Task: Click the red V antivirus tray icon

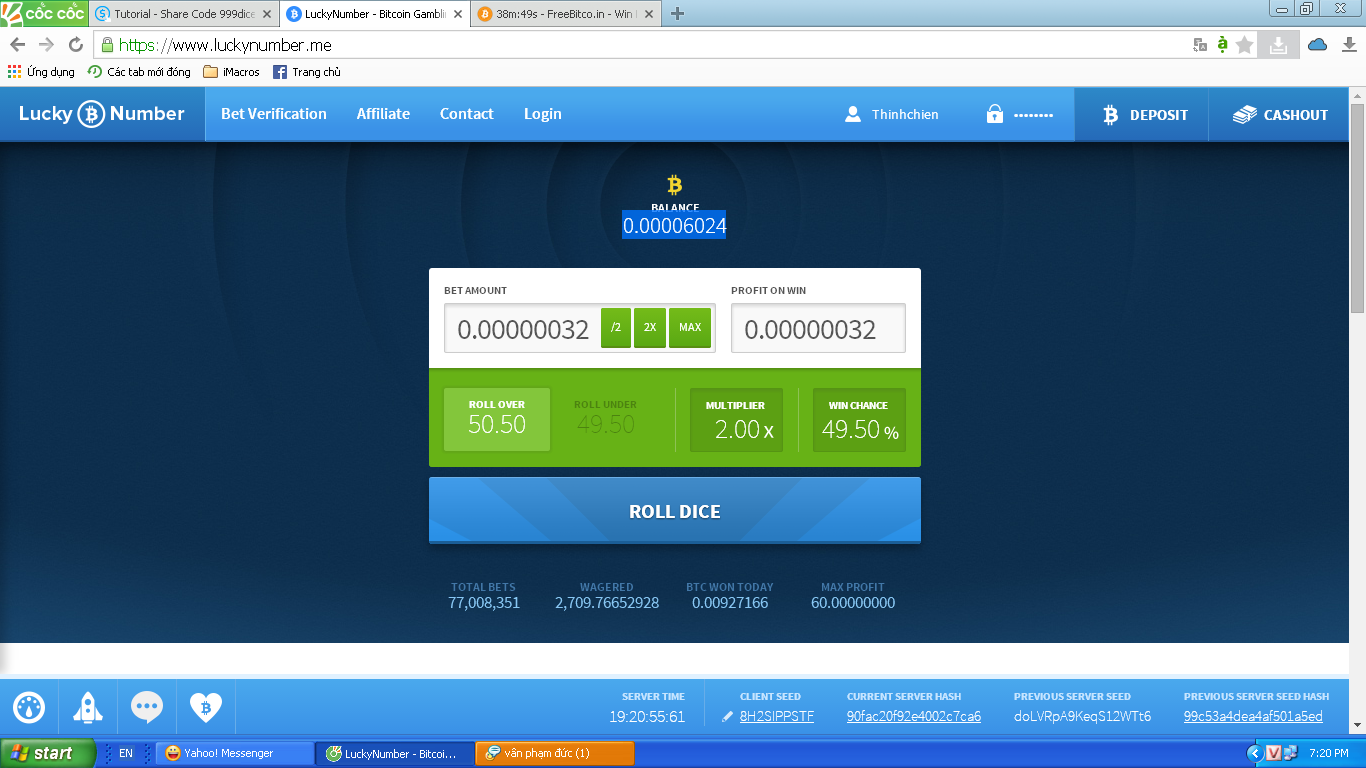Action: (1274, 753)
